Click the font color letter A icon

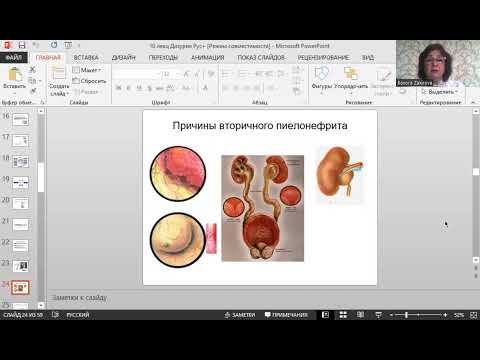pyautogui.click(x=205, y=88)
